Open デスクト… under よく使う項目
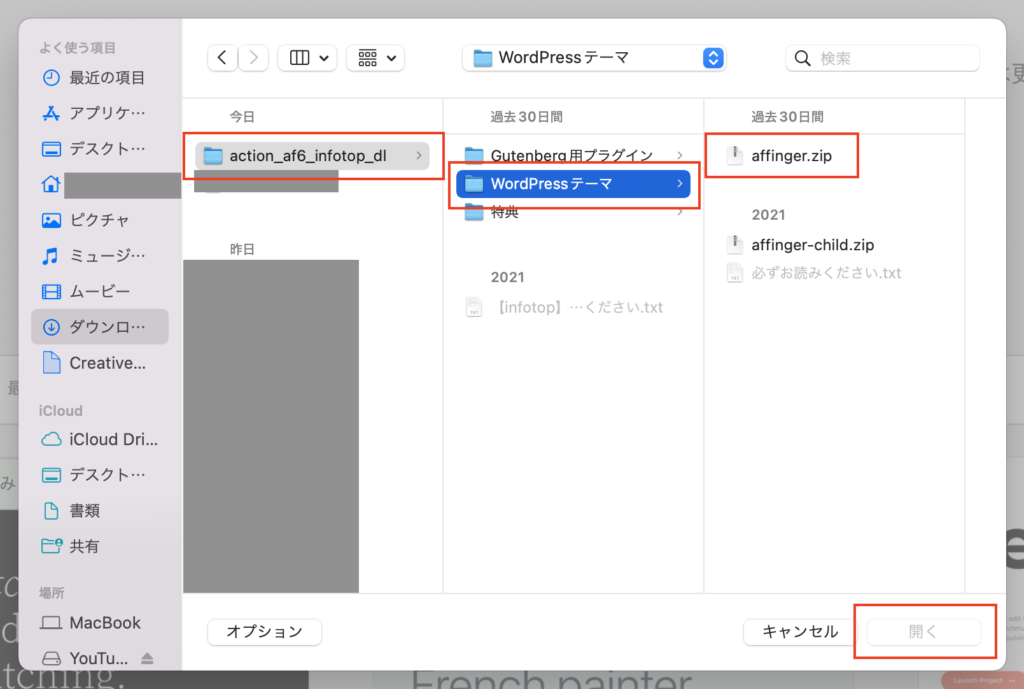Viewport: 1024px width, 689px height. tap(100, 149)
